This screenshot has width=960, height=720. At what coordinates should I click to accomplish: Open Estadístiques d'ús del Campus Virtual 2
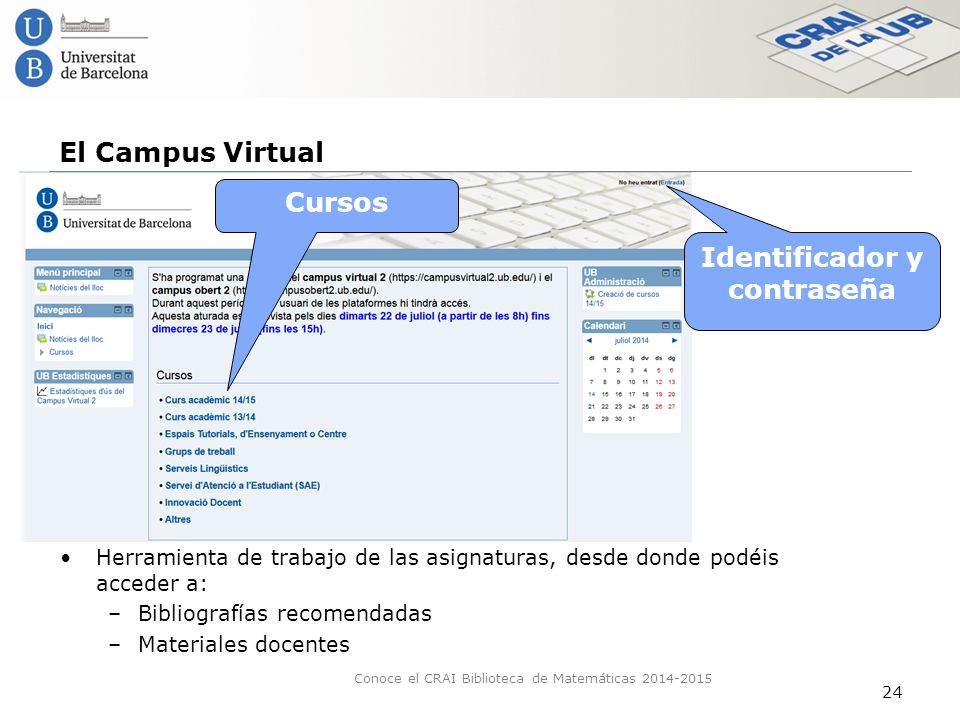point(80,396)
